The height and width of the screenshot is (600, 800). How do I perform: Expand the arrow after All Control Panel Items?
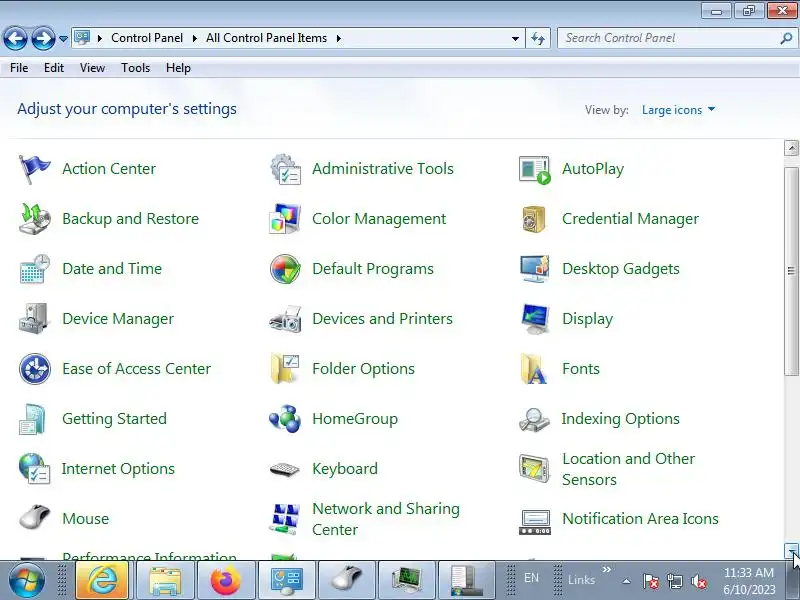tap(338, 38)
